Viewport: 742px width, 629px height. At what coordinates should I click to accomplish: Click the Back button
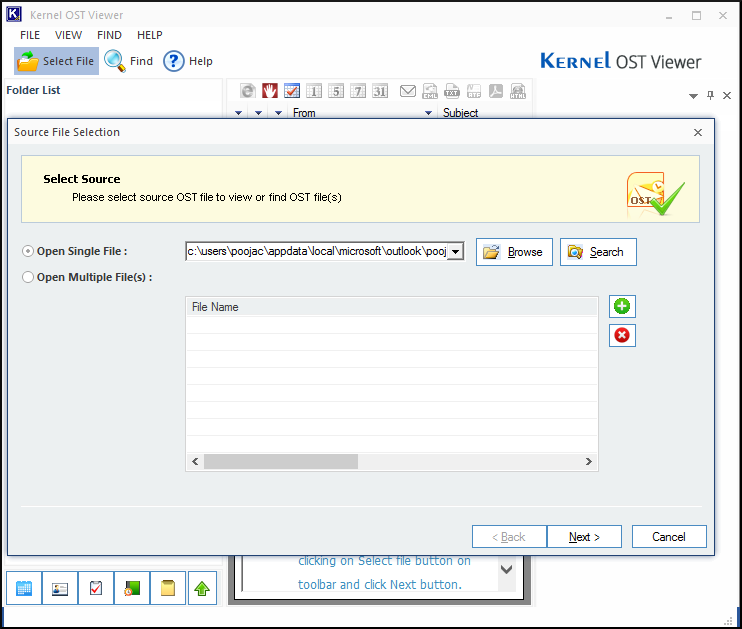click(x=509, y=537)
